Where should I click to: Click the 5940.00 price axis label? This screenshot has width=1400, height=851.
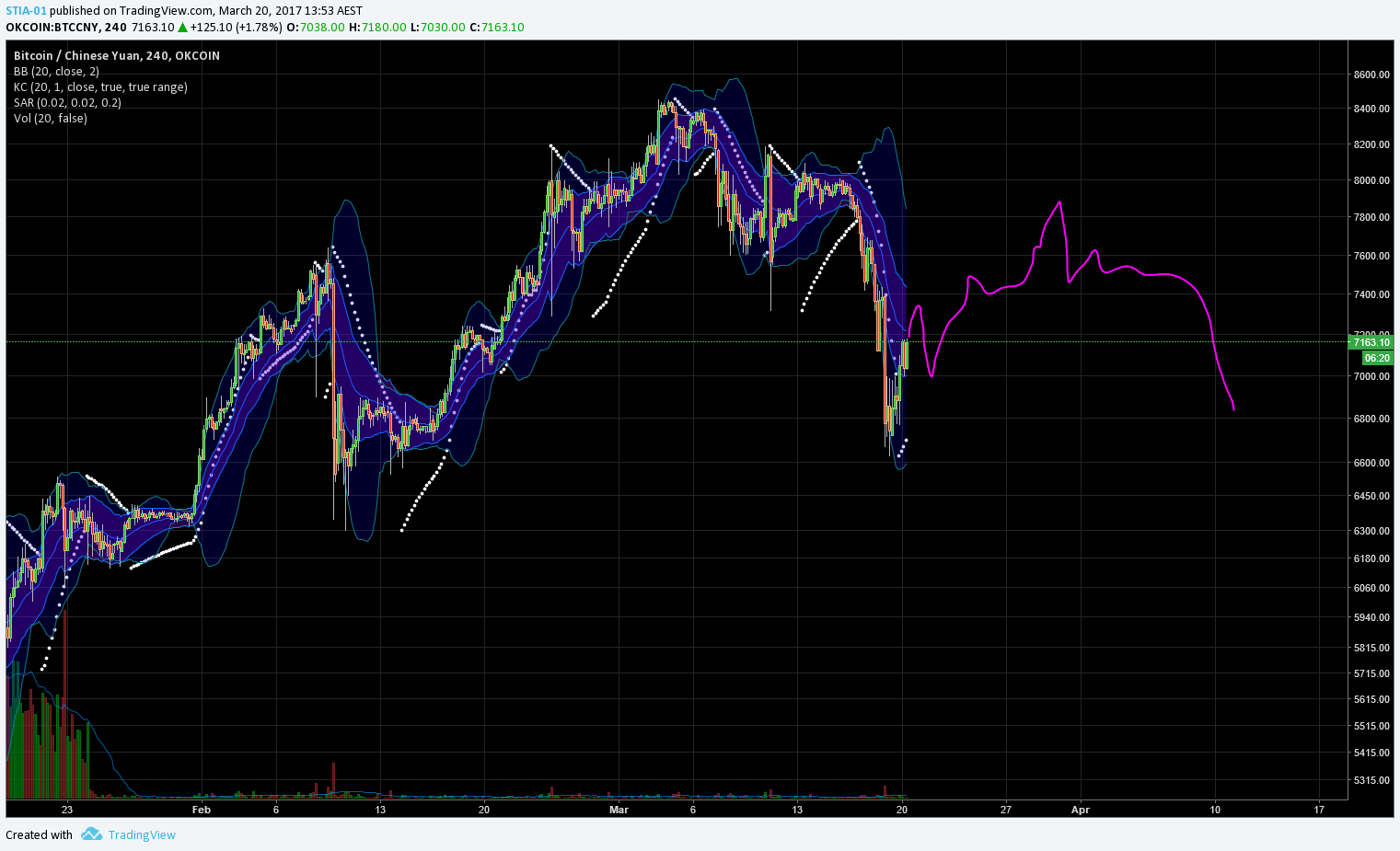pyautogui.click(x=1371, y=617)
